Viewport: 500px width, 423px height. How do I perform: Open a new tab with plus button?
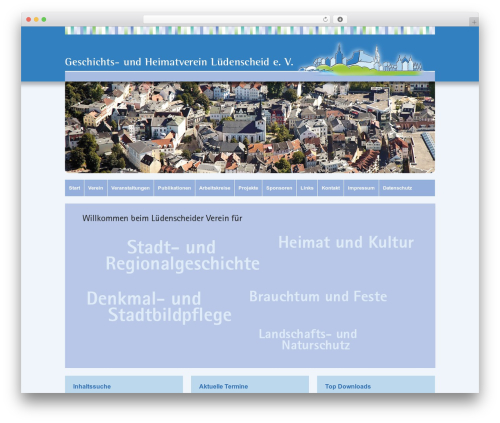[x=474, y=22]
